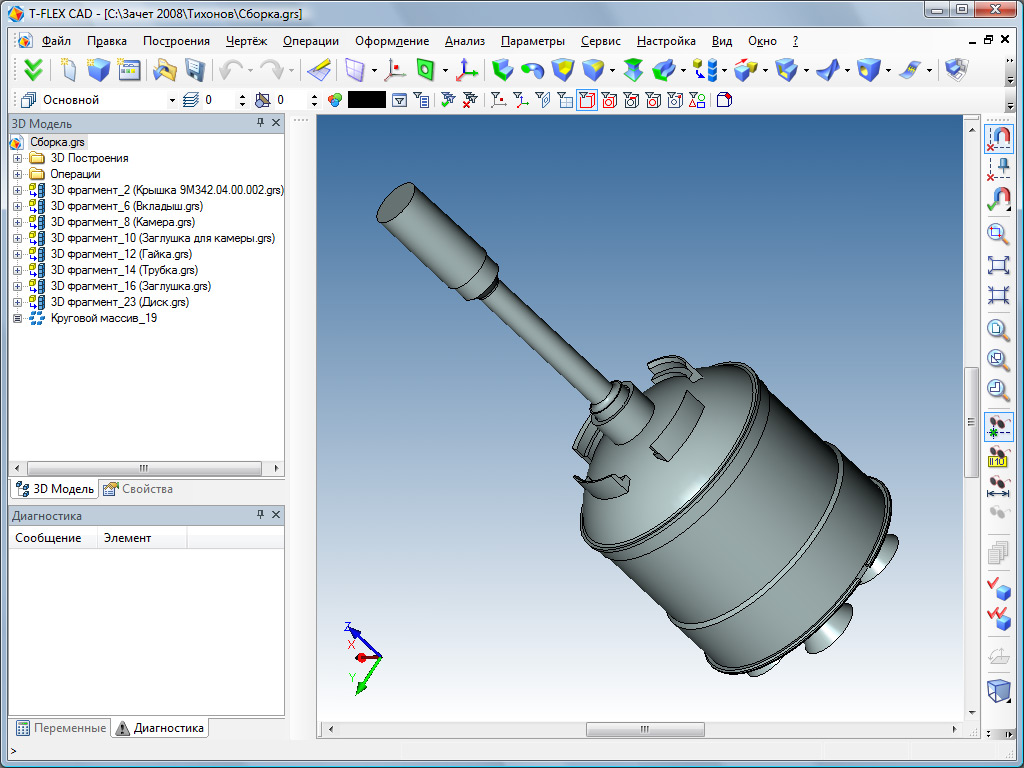Toggle snap magnet on right toolbar
The height and width of the screenshot is (768, 1024).
click(998, 138)
